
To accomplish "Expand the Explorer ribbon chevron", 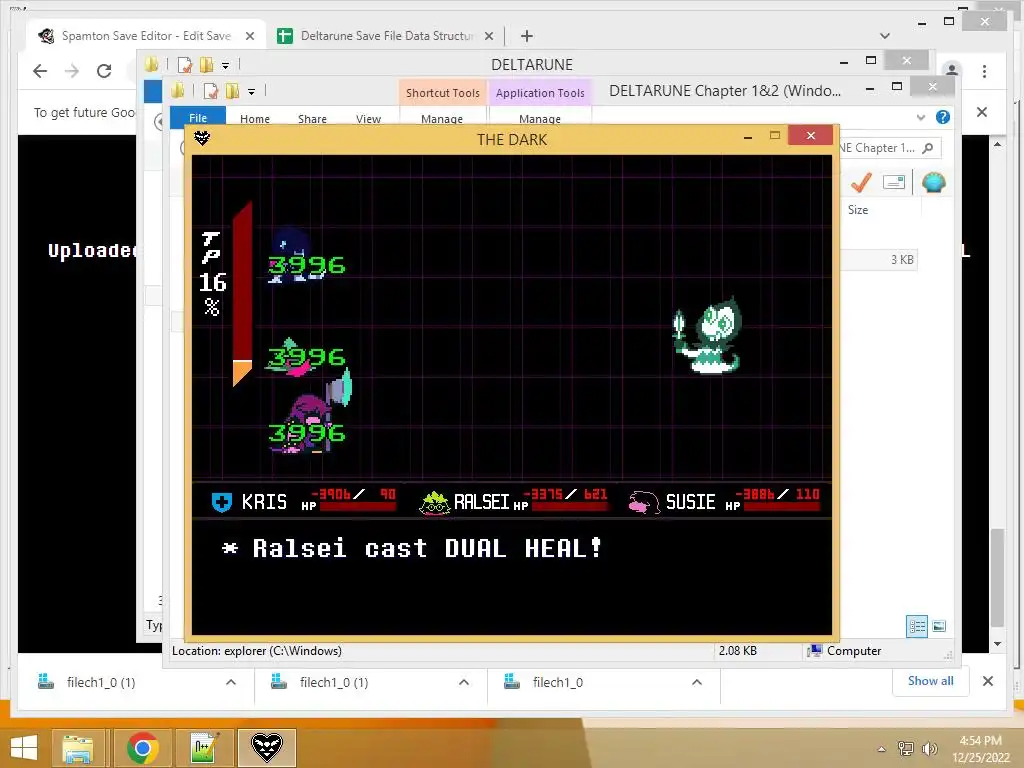I will [x=921, y=118].
